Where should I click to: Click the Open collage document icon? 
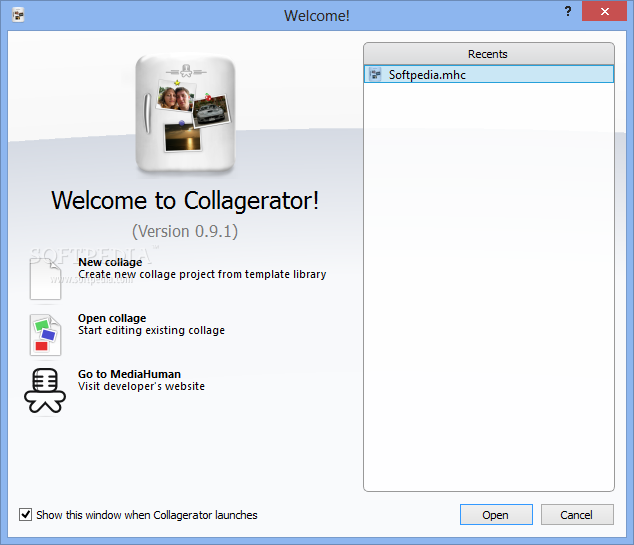45,335
